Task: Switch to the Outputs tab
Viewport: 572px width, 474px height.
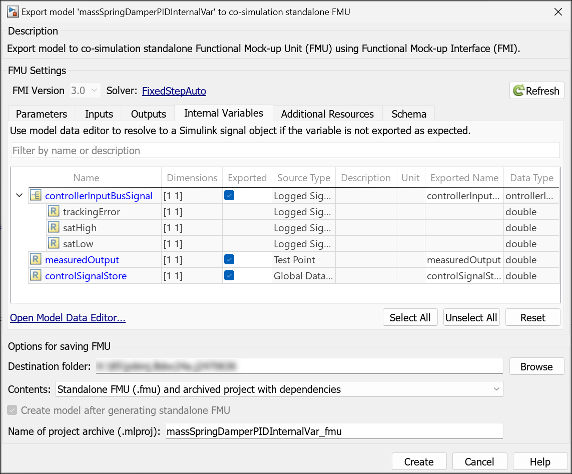Action: 148,114
